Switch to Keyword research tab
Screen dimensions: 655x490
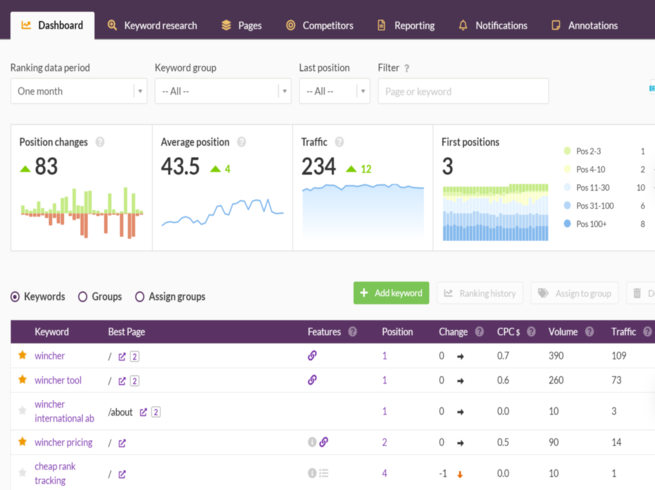click(152, 25)
